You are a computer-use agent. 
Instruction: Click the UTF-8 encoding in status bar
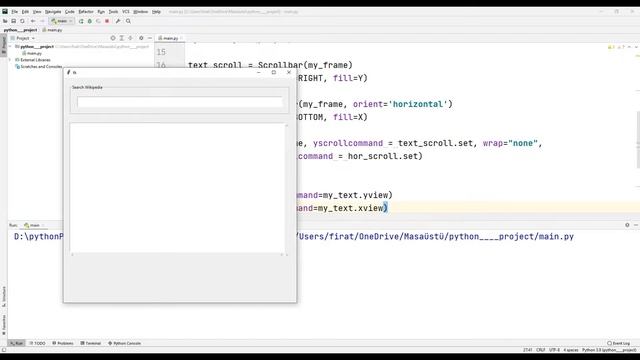point(554,350)
